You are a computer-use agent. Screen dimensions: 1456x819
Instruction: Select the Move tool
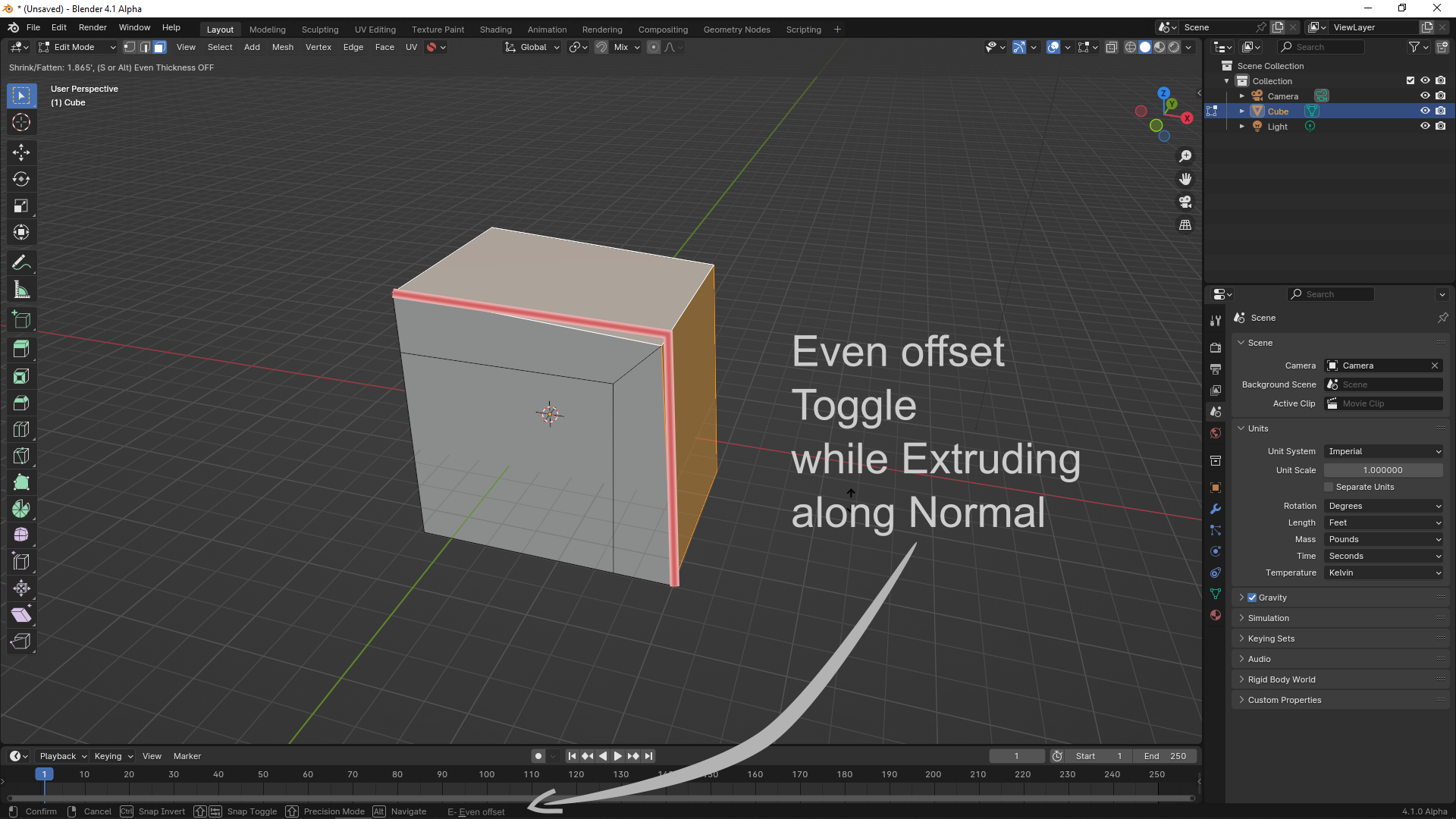[21, 152]
